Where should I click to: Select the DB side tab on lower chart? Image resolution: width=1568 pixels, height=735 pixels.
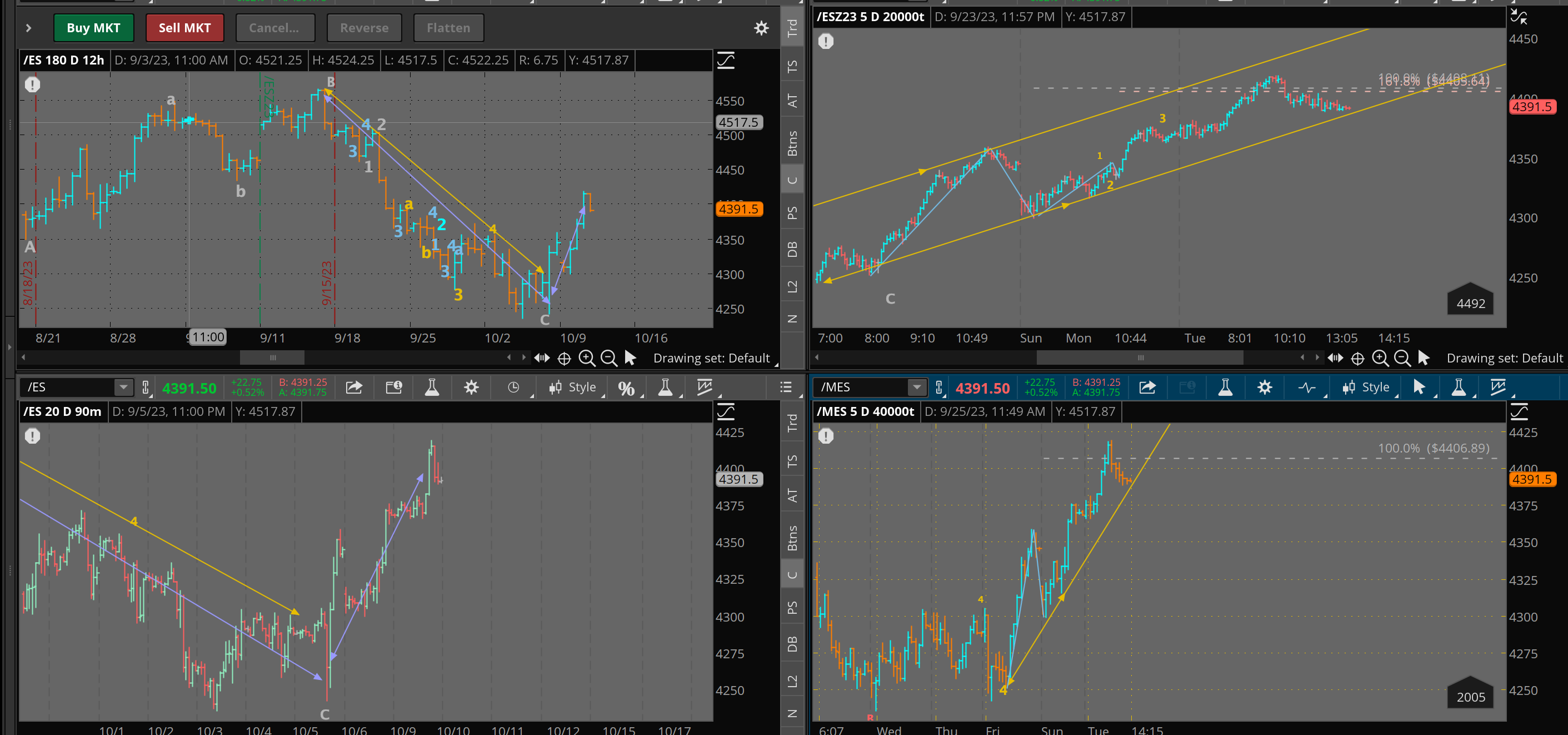(x=791, y=644)
